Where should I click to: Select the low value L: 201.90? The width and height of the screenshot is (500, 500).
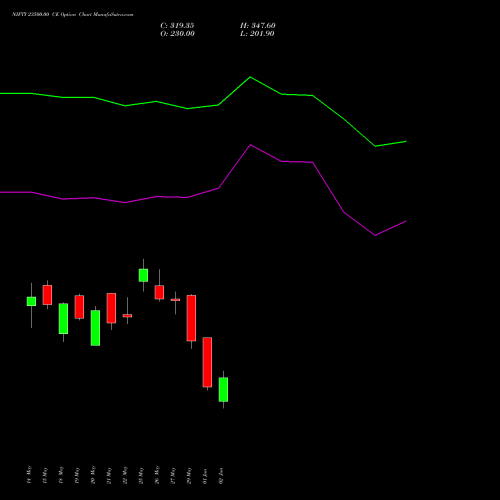[x=257, y=34]
